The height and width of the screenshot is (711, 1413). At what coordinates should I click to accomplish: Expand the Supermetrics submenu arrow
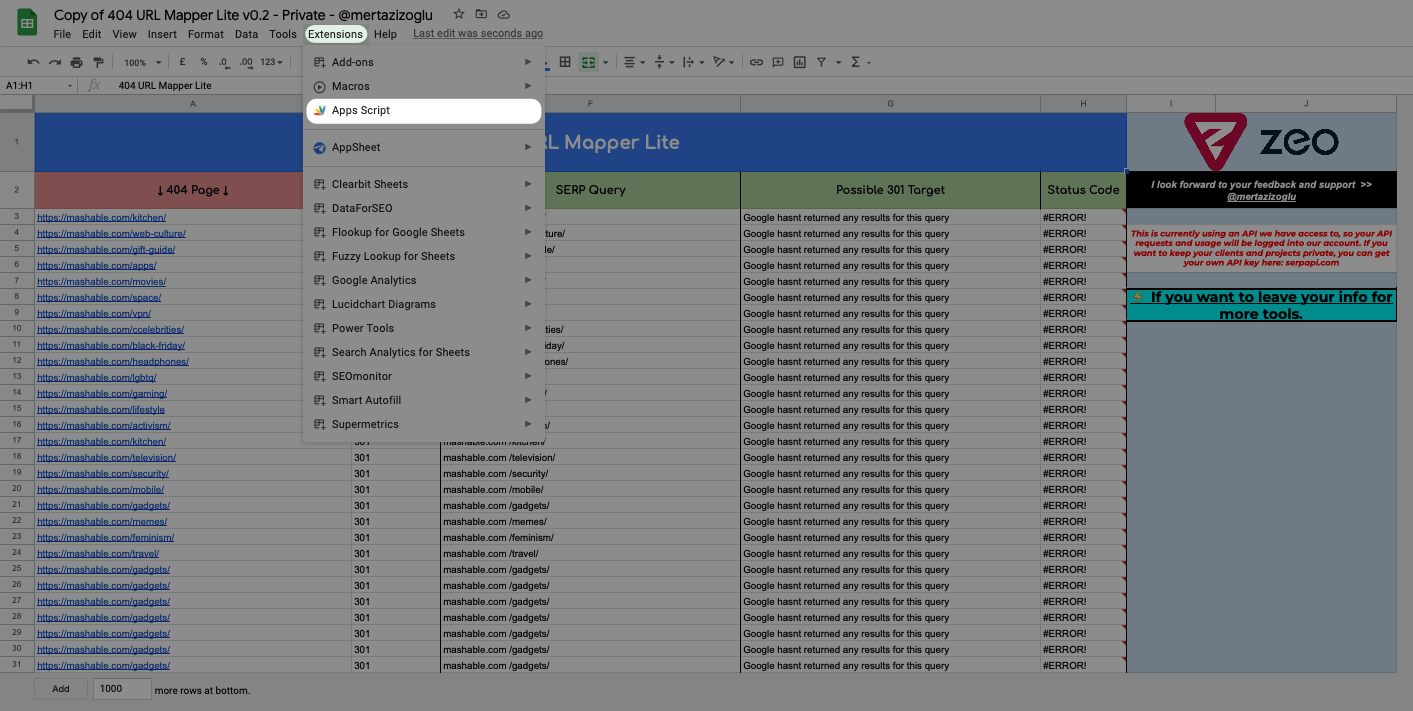point(528,424)
